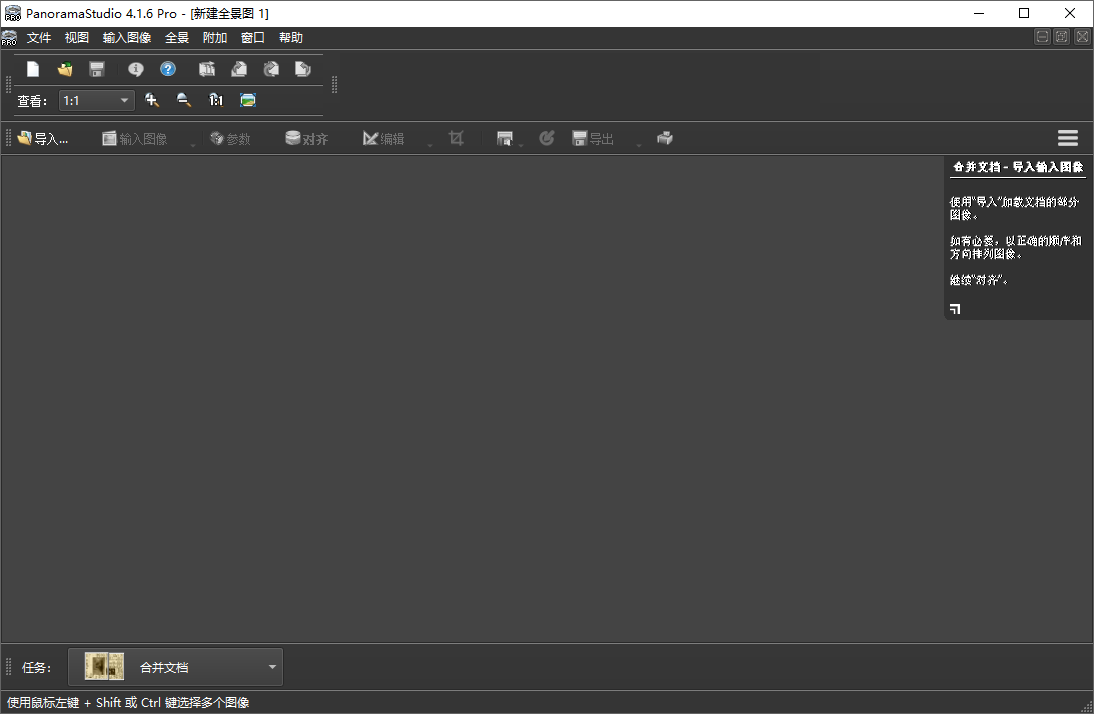The image size is (1094, 714).
Task: Open the 参数 parameters button
Action: [x=230, y=139]
